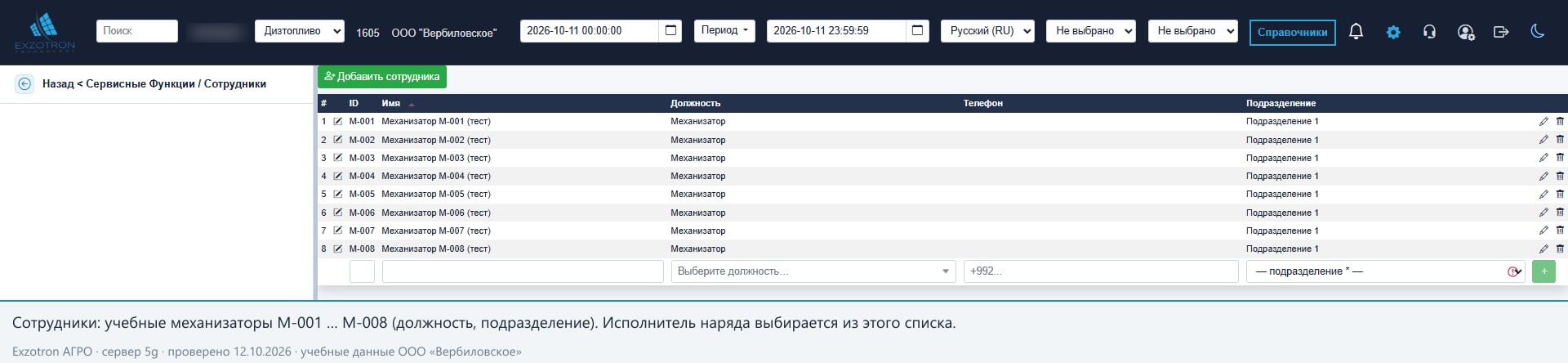Toggle checkbox for row M-005

coord(338,194)
